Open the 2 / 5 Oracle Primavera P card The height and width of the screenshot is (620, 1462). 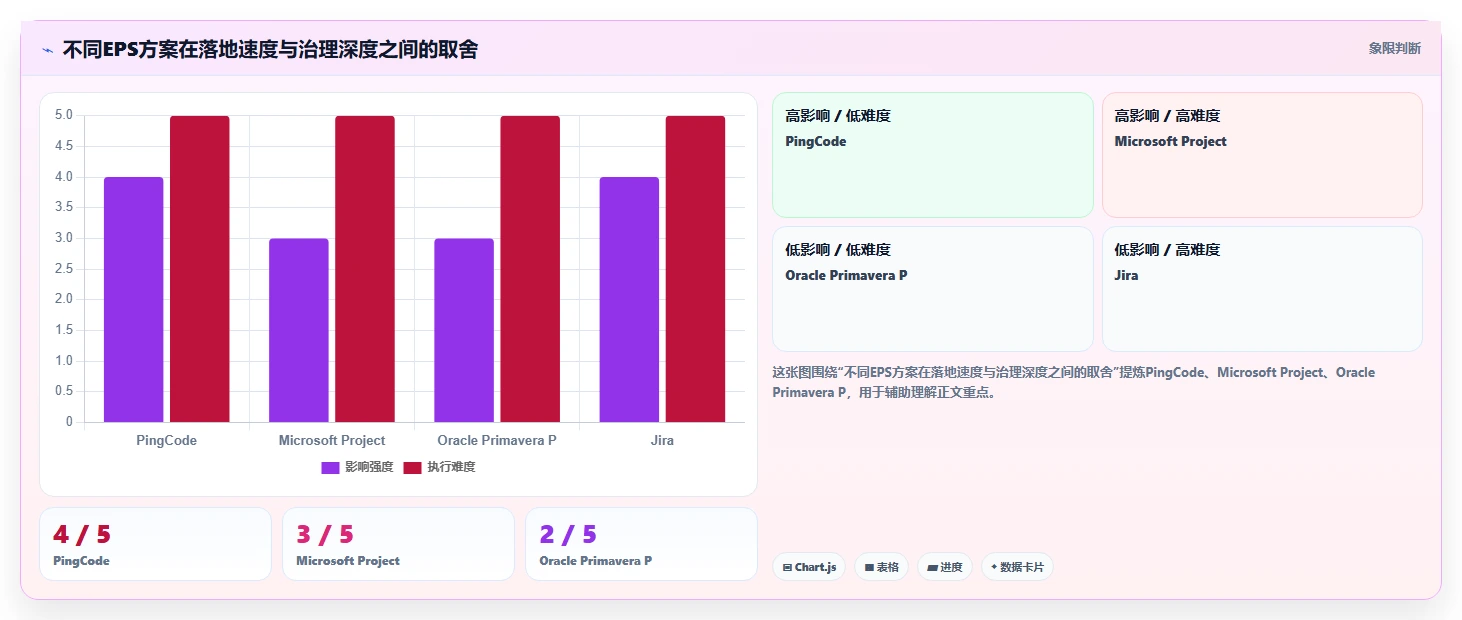641,544
